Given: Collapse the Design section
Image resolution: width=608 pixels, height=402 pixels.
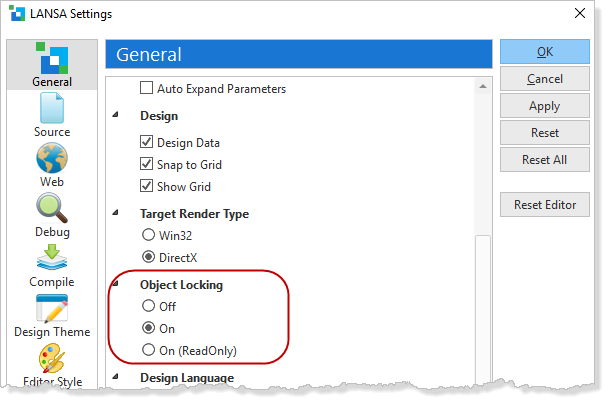Looking at the screenshot, I should pyautogui.click(x=115, y=115).
